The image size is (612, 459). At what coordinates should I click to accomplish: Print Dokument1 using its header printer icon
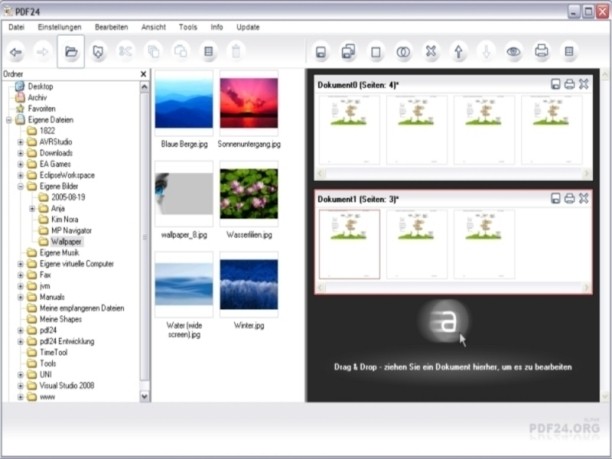pos(569,199)
